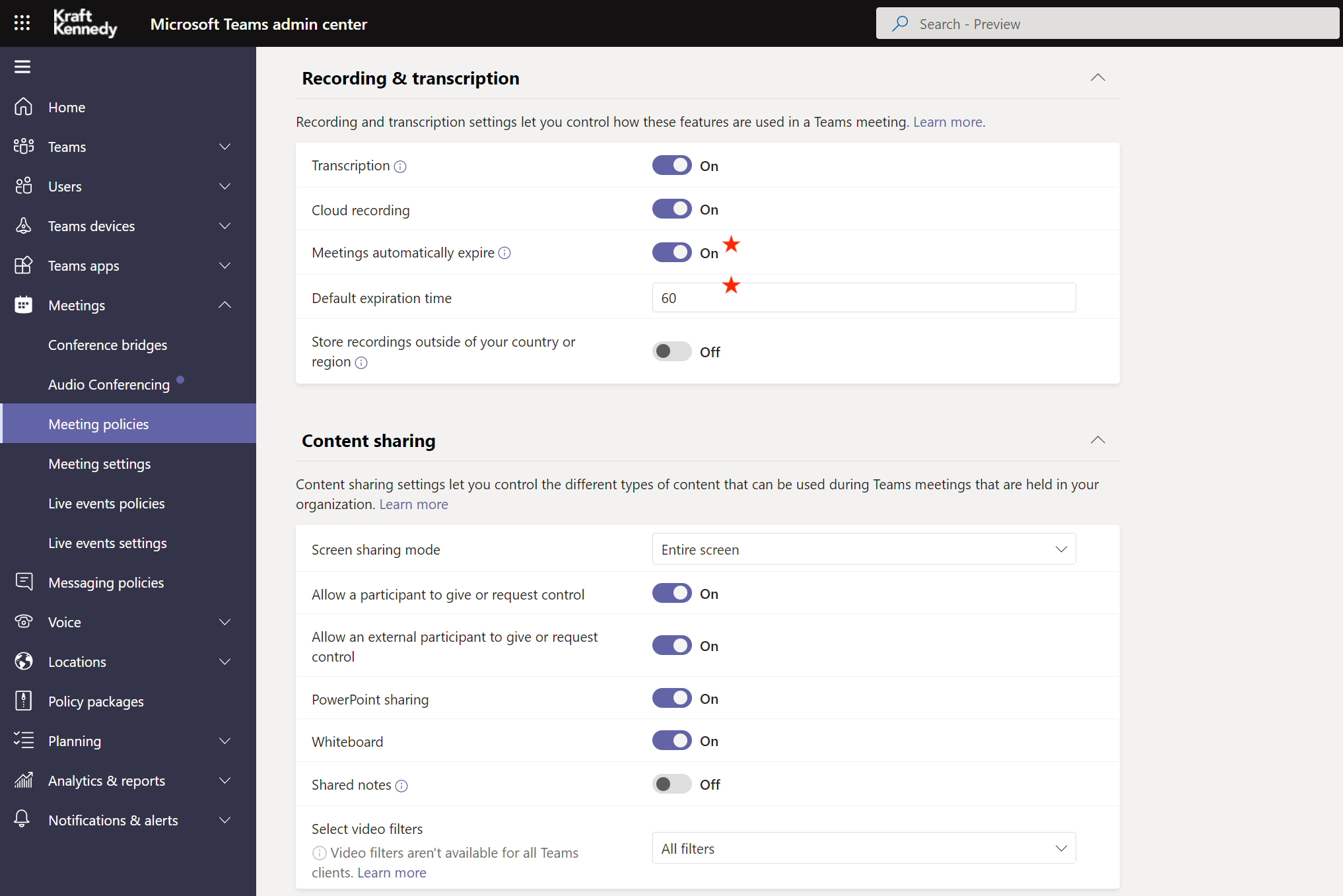The height and width of the screenshot is (896, 1343).
Task: Expand the Analytics & reports menu
Action: click(x=224, y=780)
